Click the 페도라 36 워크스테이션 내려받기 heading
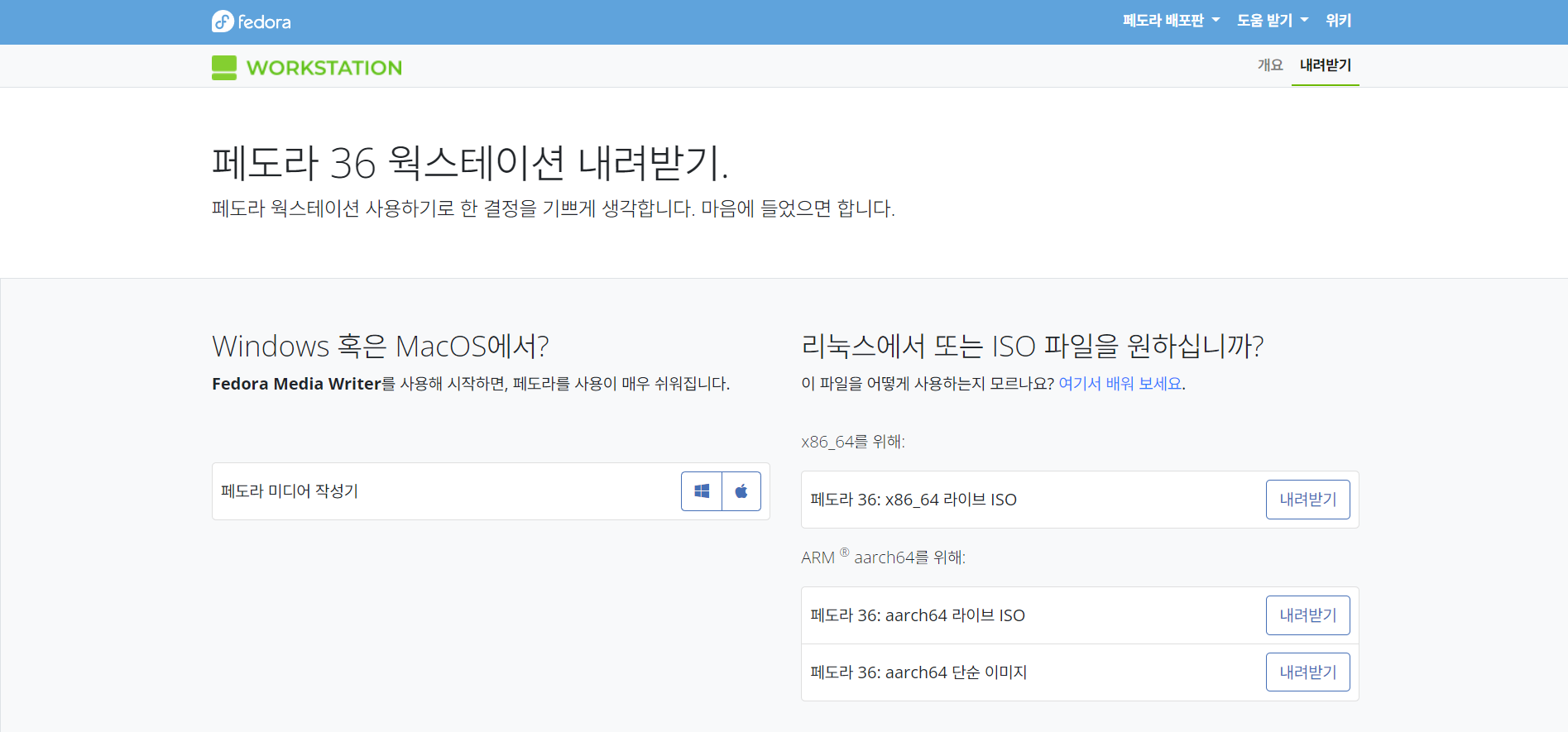 [470, 163]
